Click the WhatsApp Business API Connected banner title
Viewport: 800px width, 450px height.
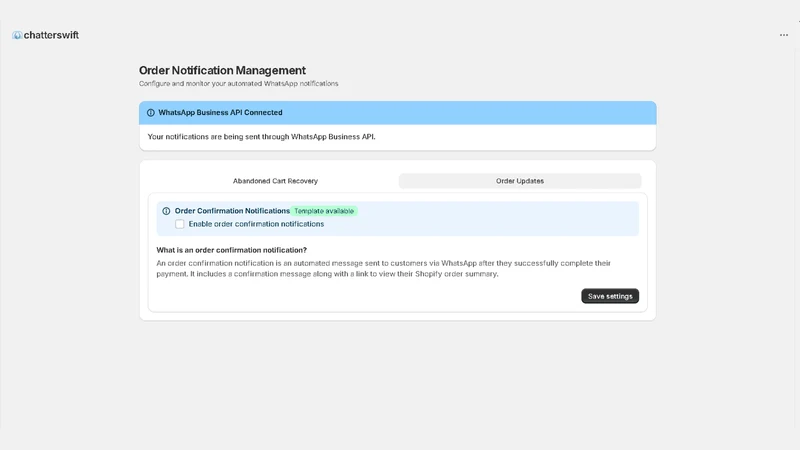[220, 113]
